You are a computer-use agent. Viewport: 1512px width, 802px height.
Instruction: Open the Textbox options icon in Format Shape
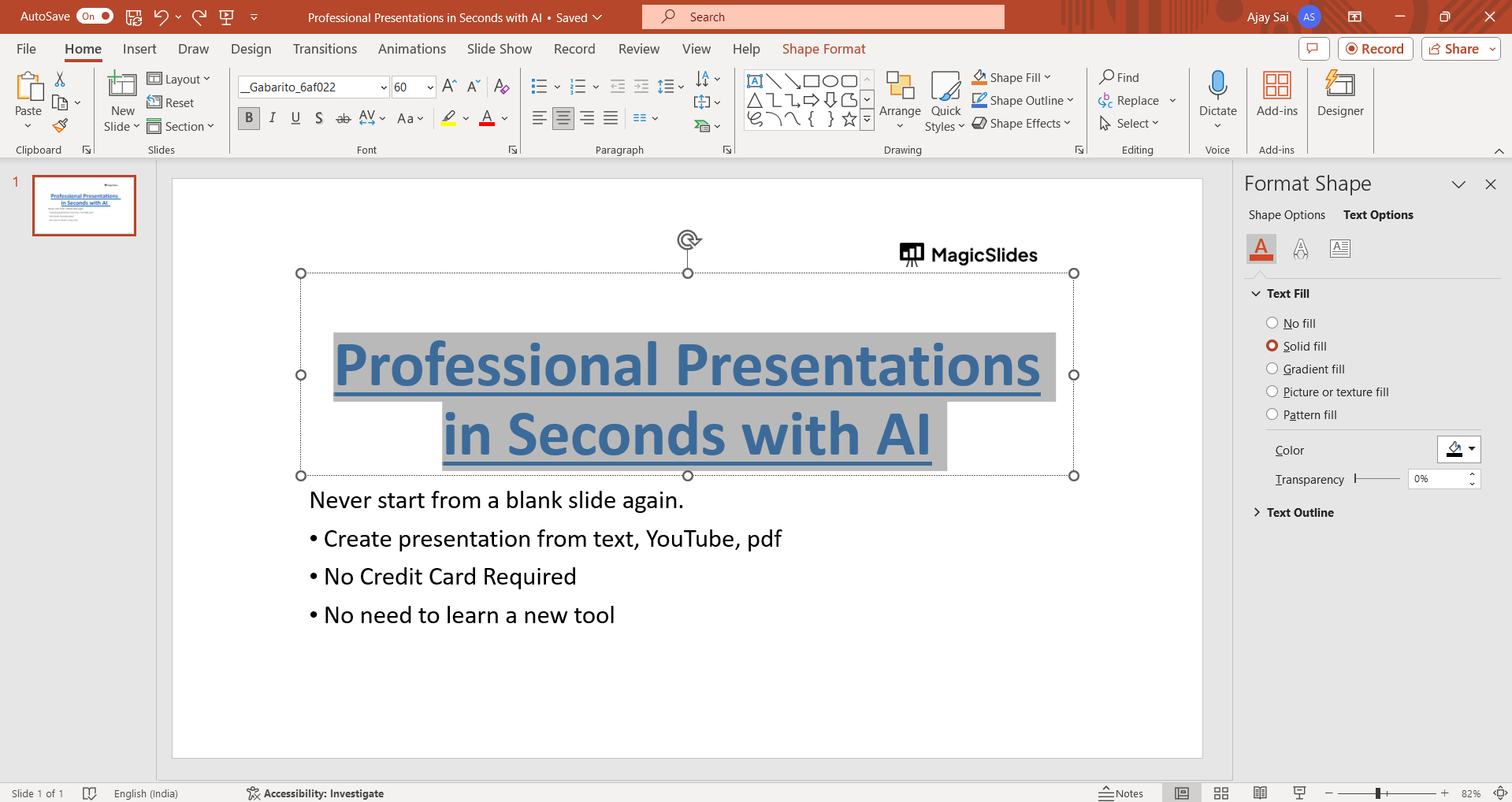point(1339,249)
